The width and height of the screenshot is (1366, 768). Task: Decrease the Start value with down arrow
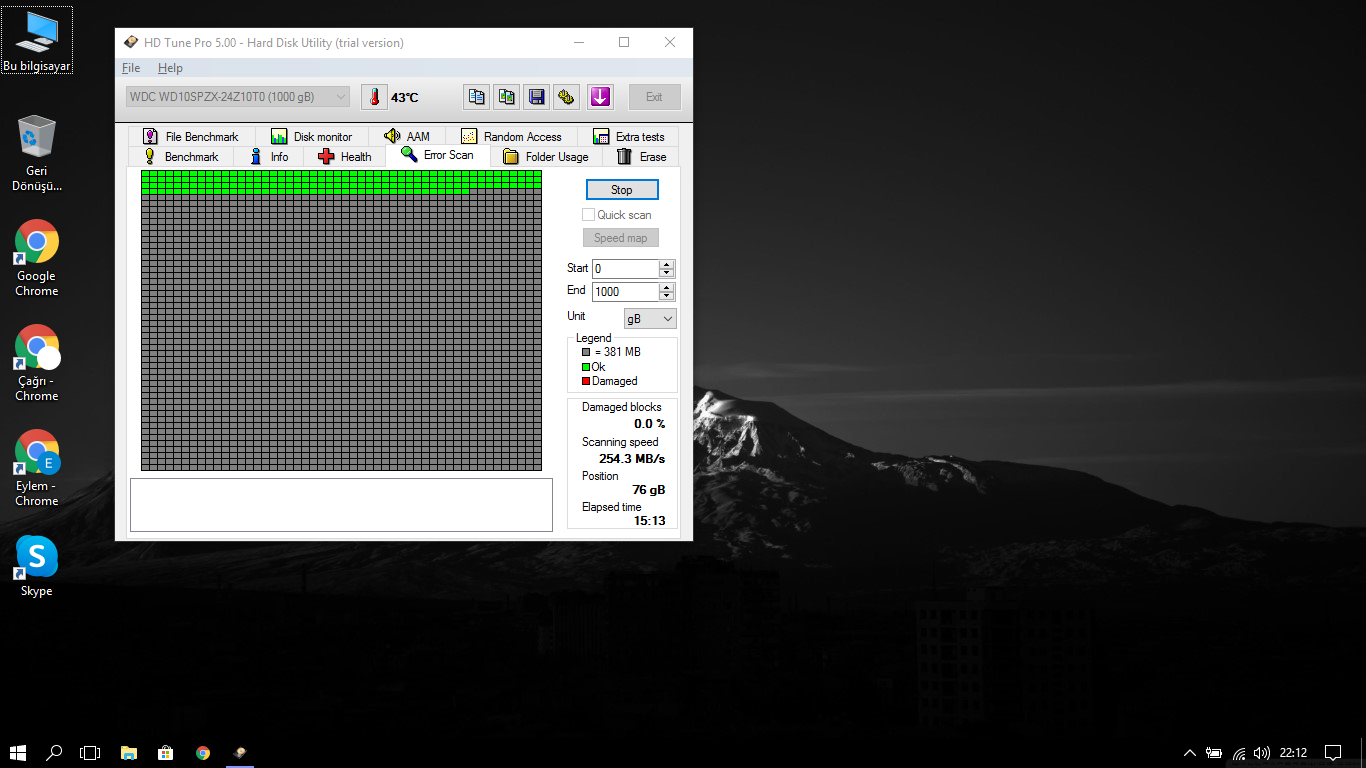pos(667,273)
